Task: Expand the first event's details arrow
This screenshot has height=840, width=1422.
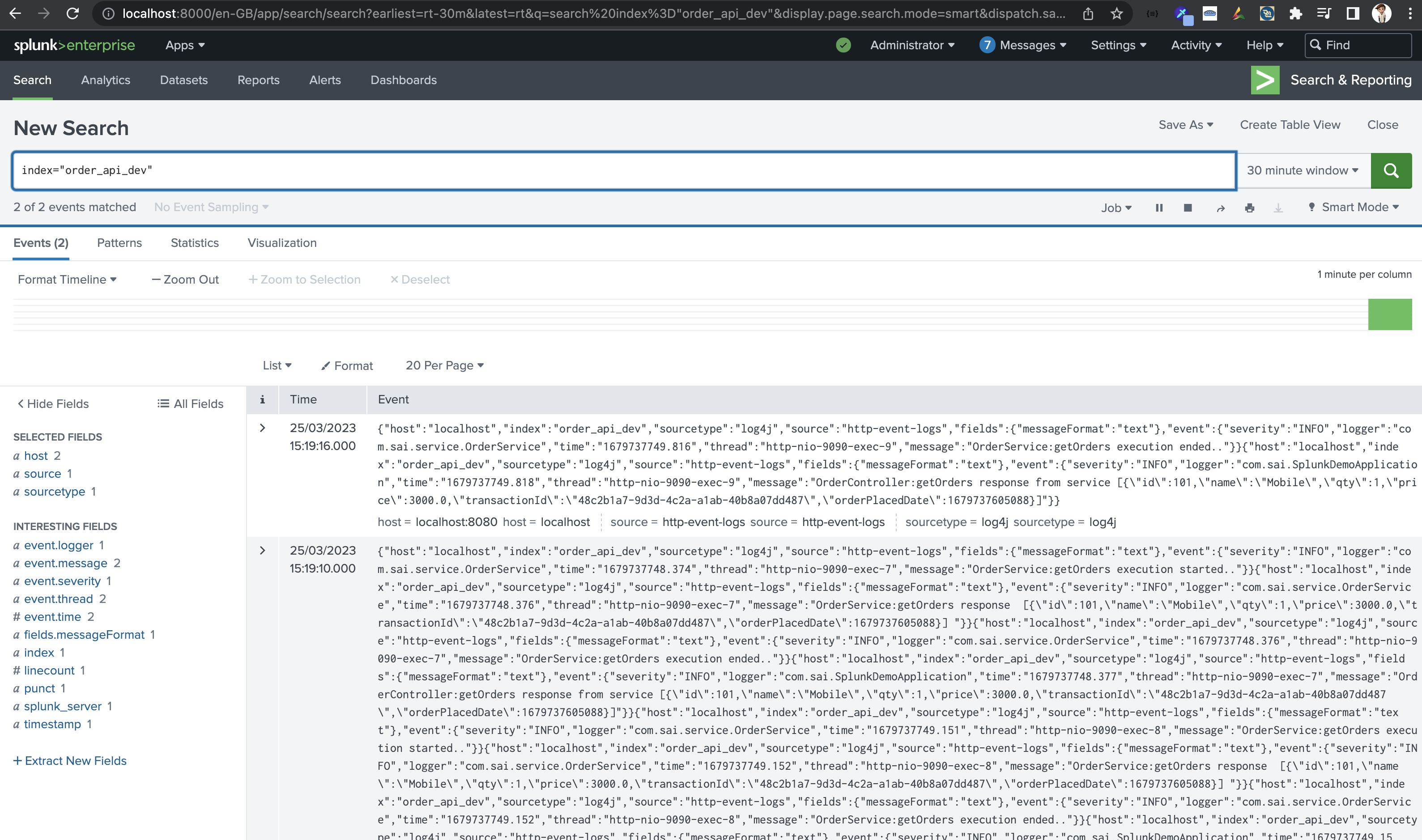Action: pos(262,428)
